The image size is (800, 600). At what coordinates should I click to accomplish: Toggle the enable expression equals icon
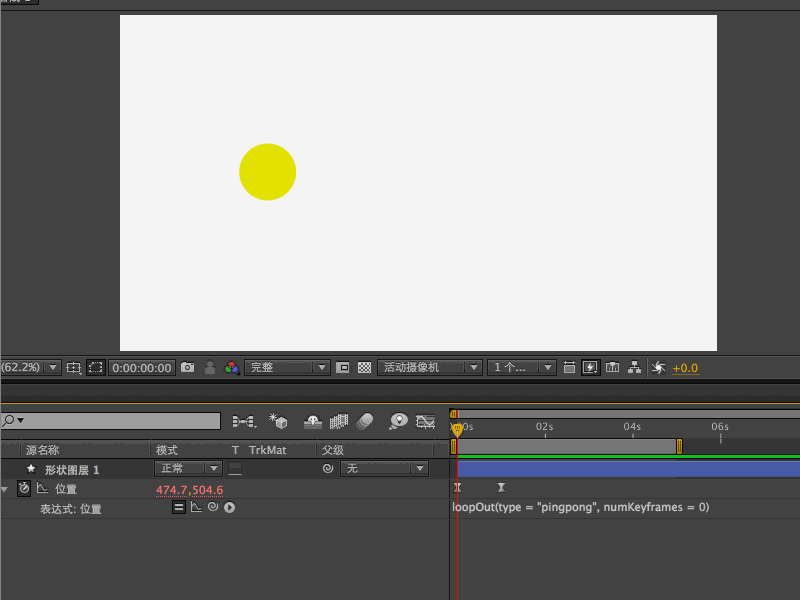(179, 507)
